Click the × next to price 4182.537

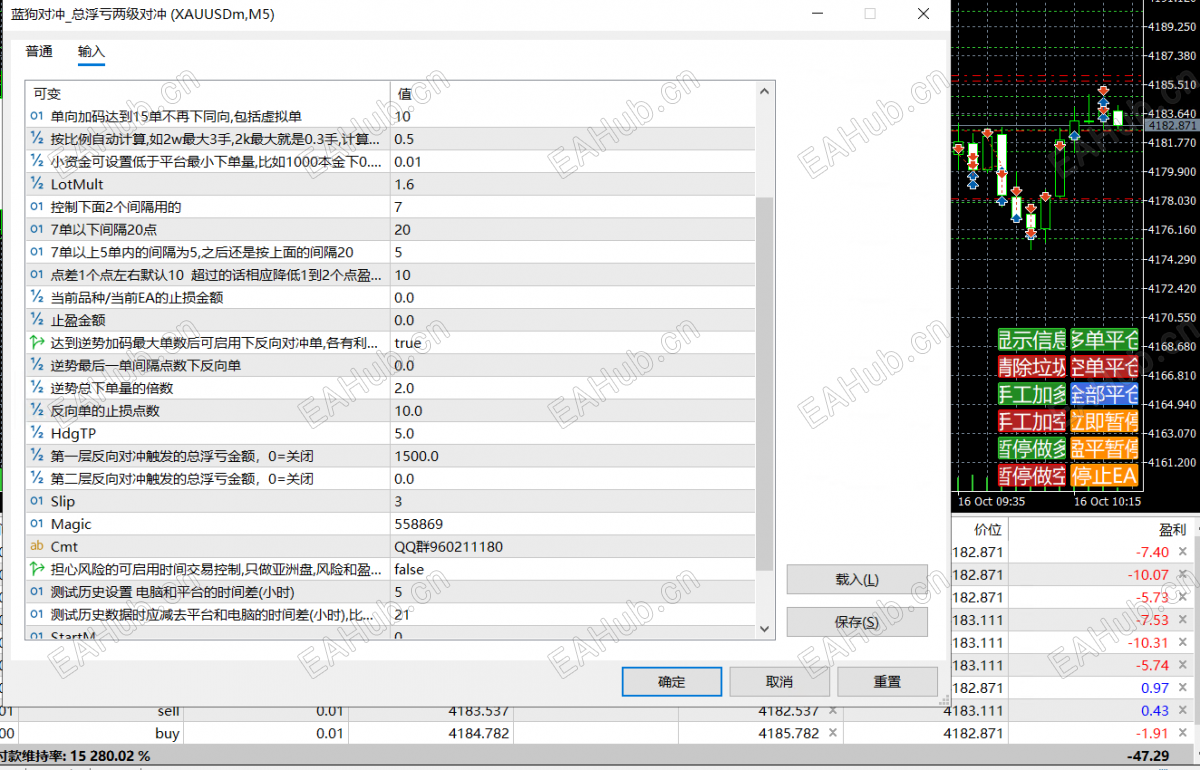coord(832,710)
